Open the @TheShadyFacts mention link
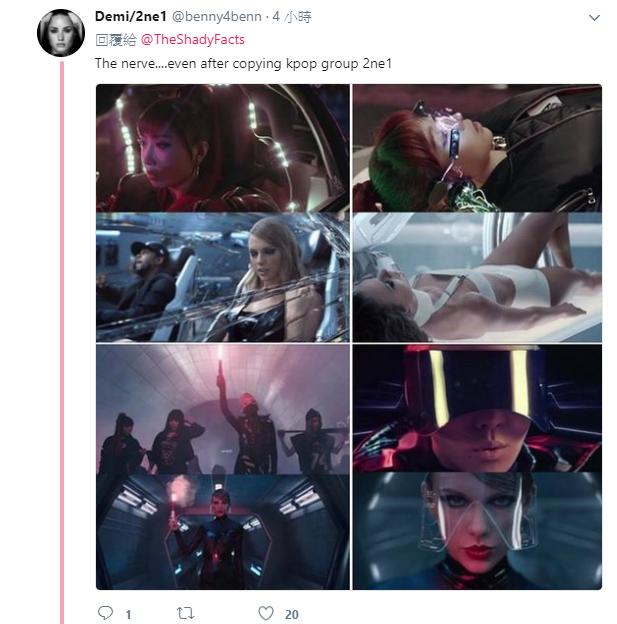This screenshot has height=624, width=617. 192,39
